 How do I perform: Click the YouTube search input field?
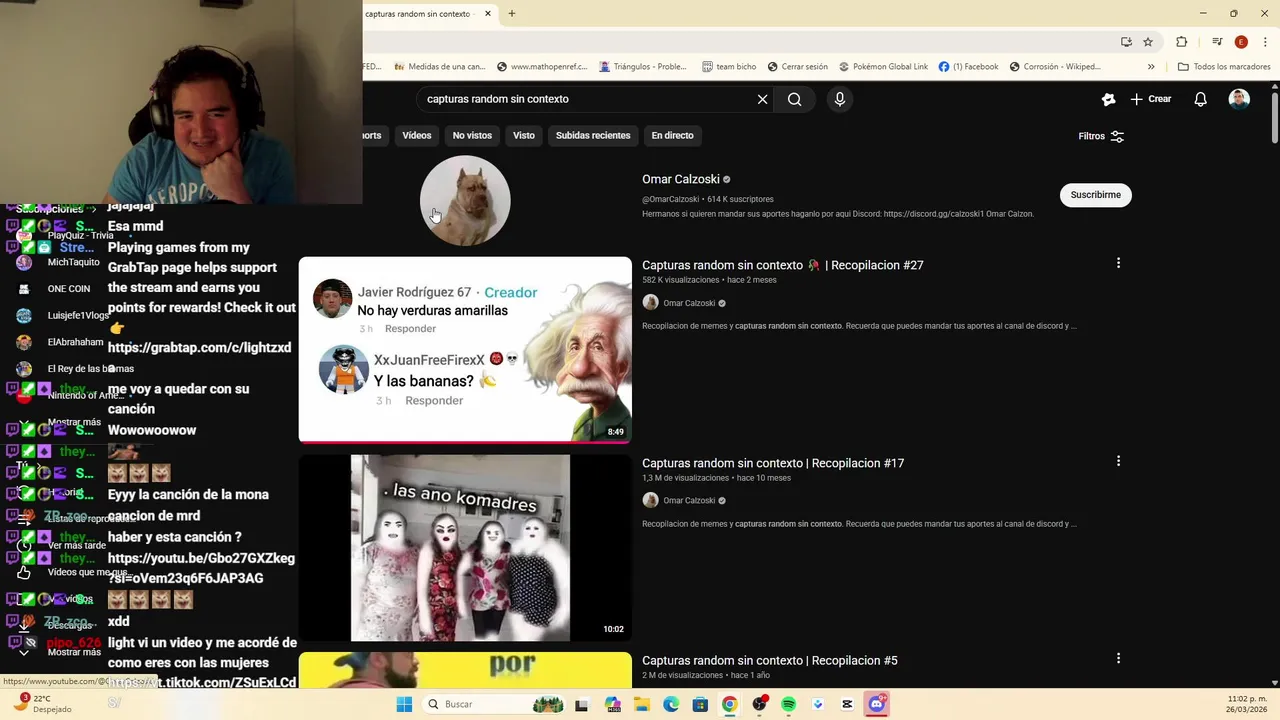[586, 99]
